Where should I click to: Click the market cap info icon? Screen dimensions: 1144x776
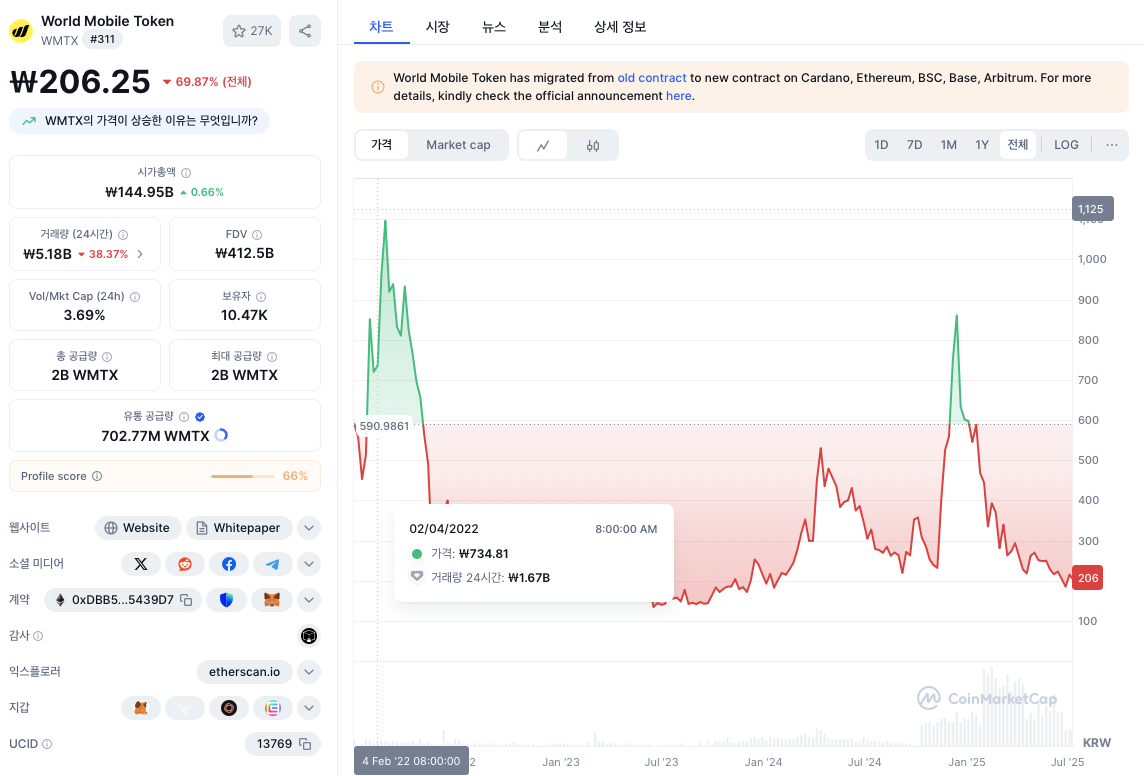click(186, 173)
